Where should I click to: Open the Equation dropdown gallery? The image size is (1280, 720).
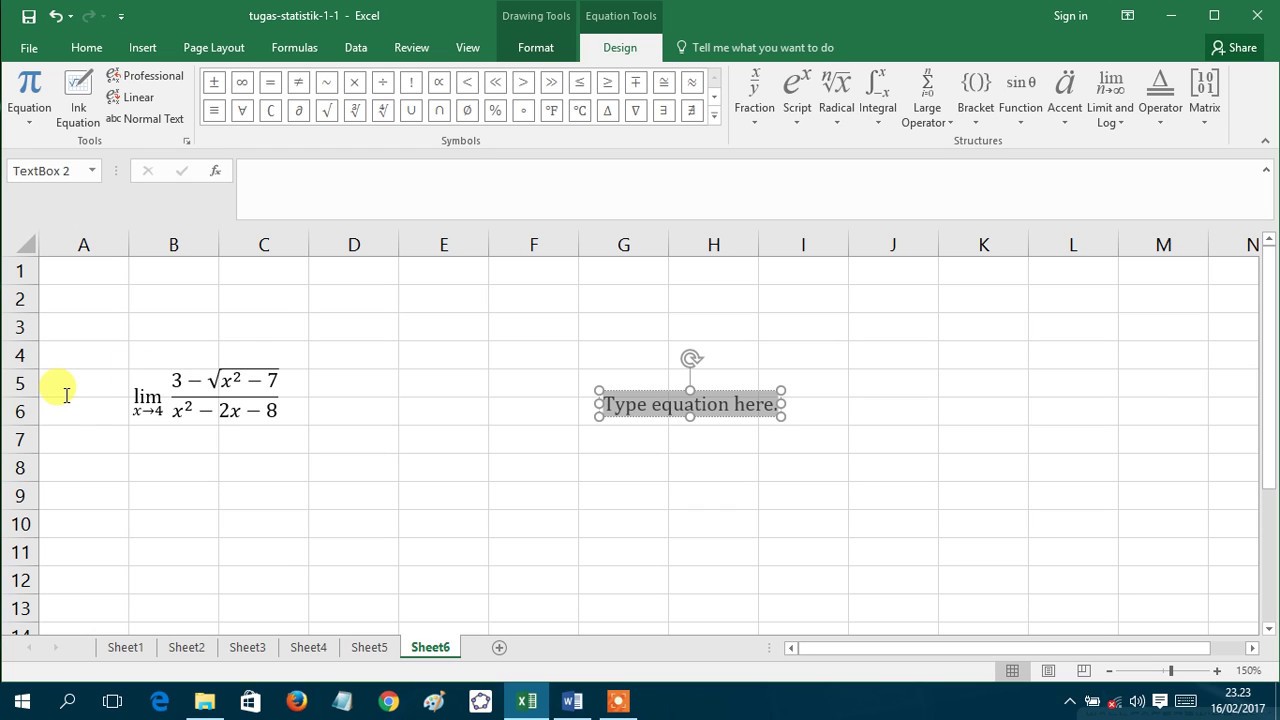pyautogui.click(x=29, y=99)
